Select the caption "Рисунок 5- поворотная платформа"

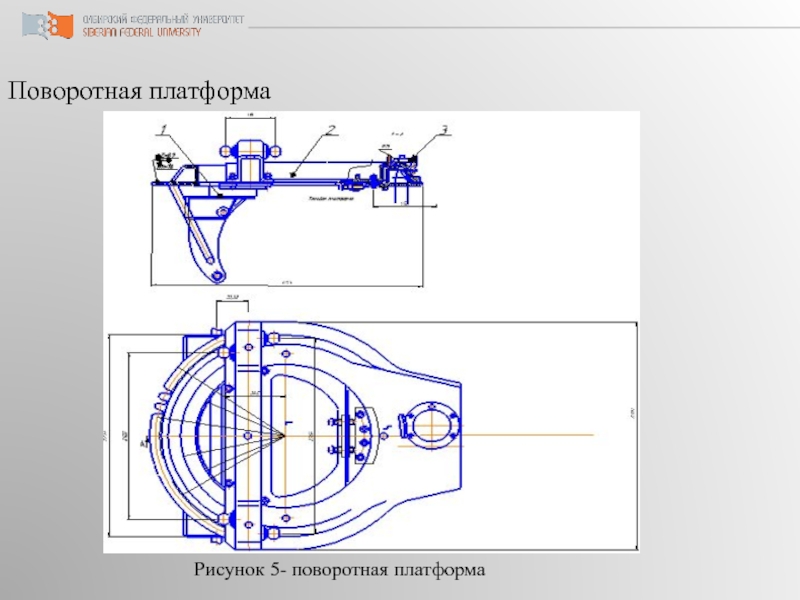click(x=338, y=569)
